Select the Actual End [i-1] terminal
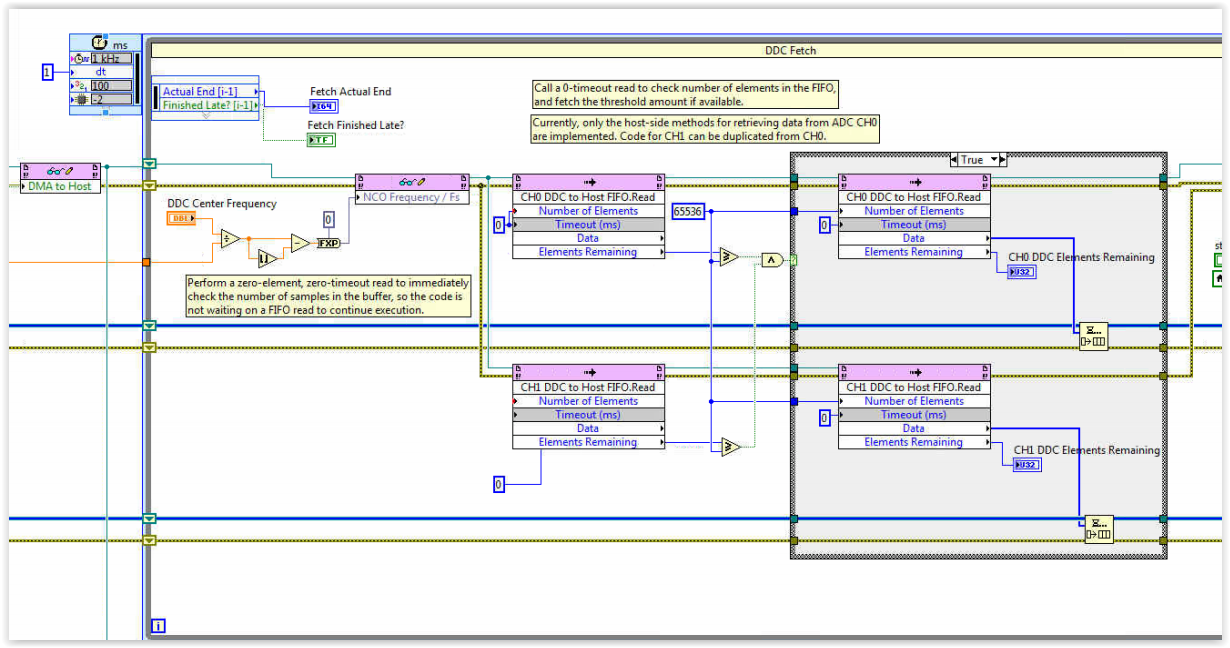The height and width of the screenshot is (648, 1230). point(209,91)
